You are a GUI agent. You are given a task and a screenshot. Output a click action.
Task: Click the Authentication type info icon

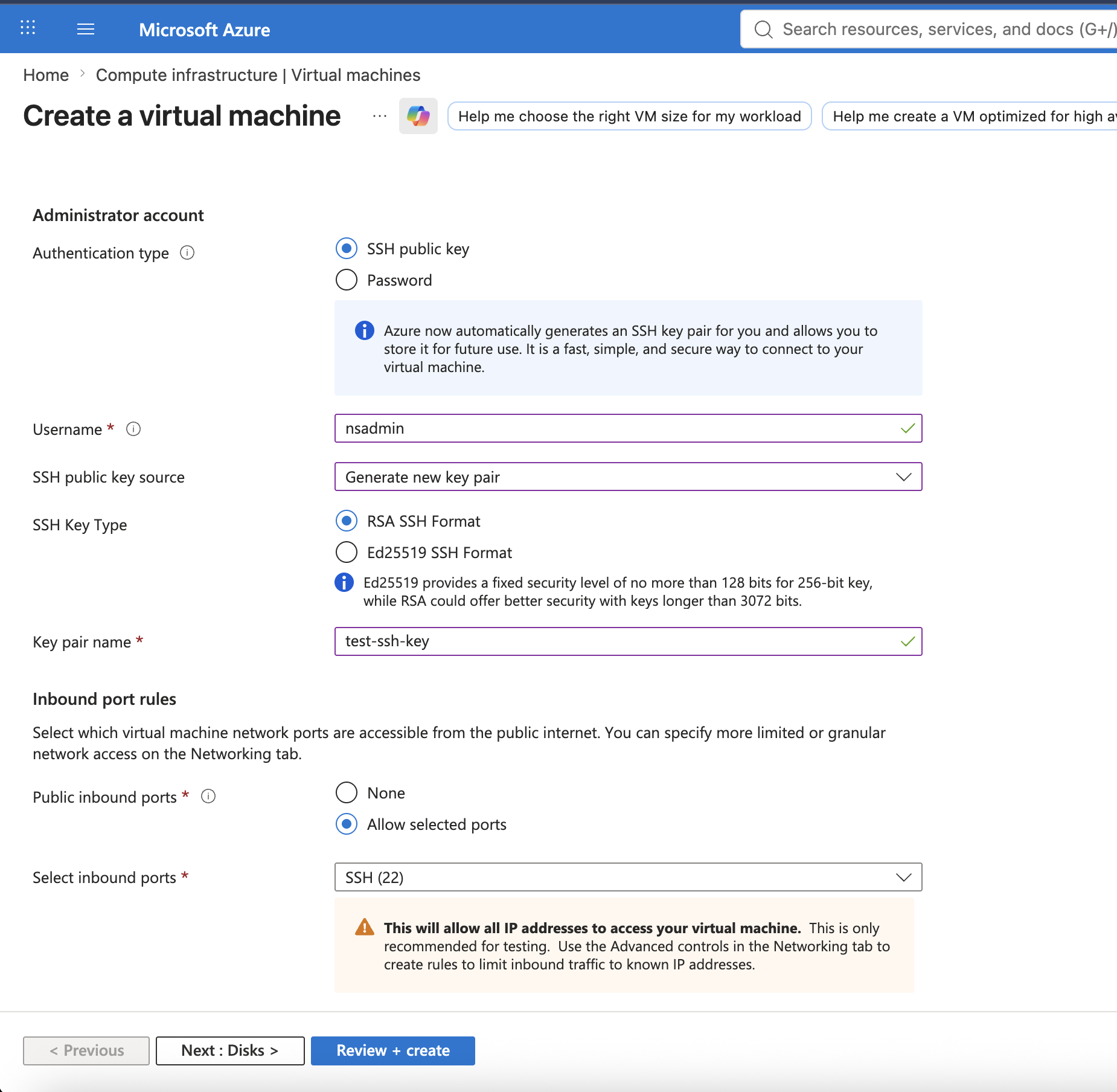187,252
